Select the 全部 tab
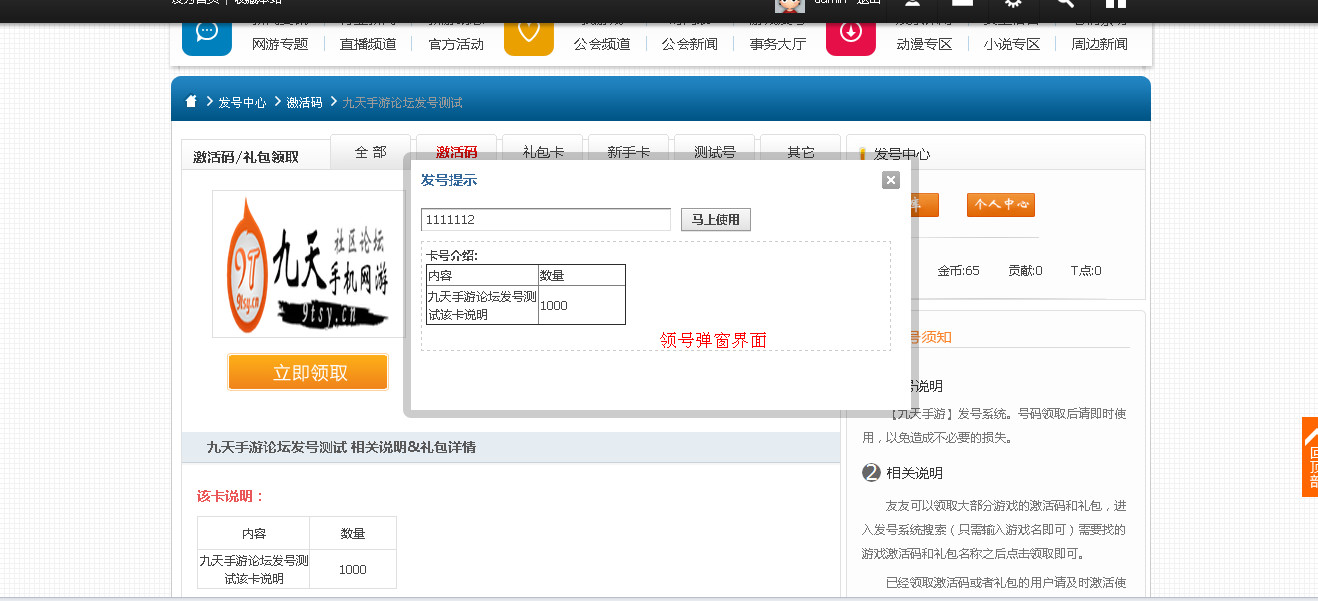Viewport: 1318px width, 601px height. [x=370, y=152]
